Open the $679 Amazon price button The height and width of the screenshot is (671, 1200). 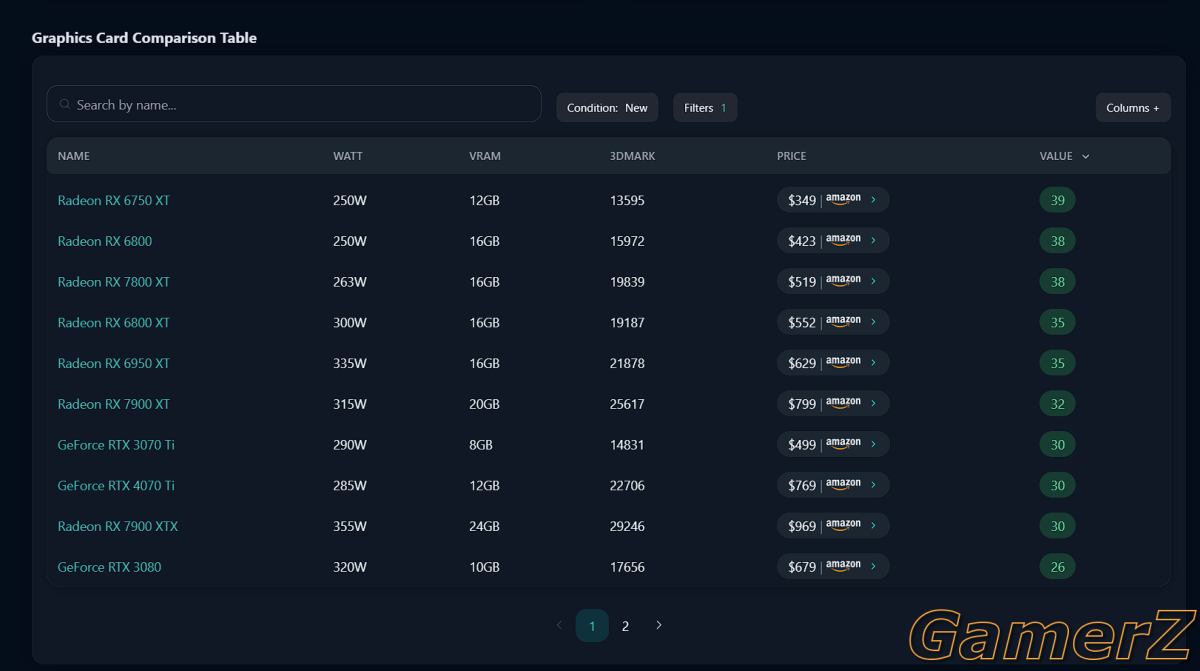click(833, 567)
